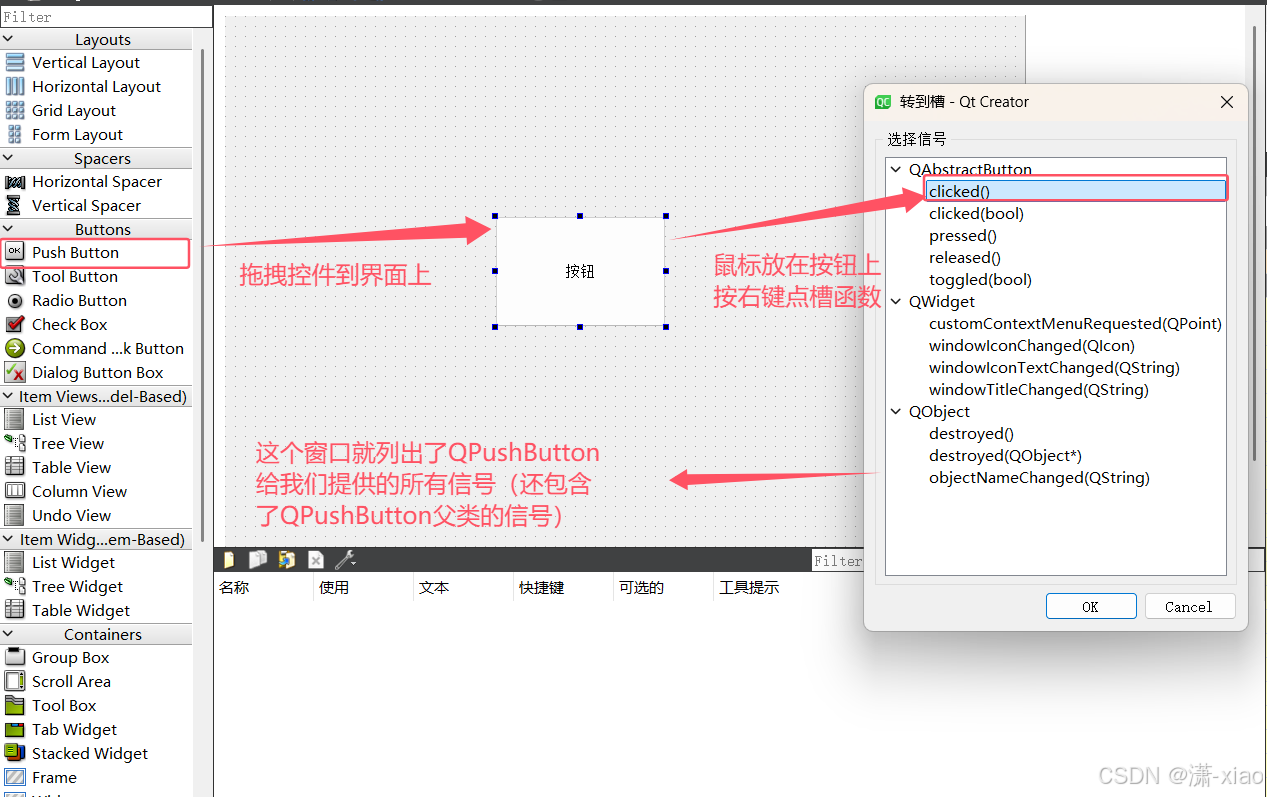
Task: Choose windowIconTextChanged(QString) signal
Action: (1054, 367)
